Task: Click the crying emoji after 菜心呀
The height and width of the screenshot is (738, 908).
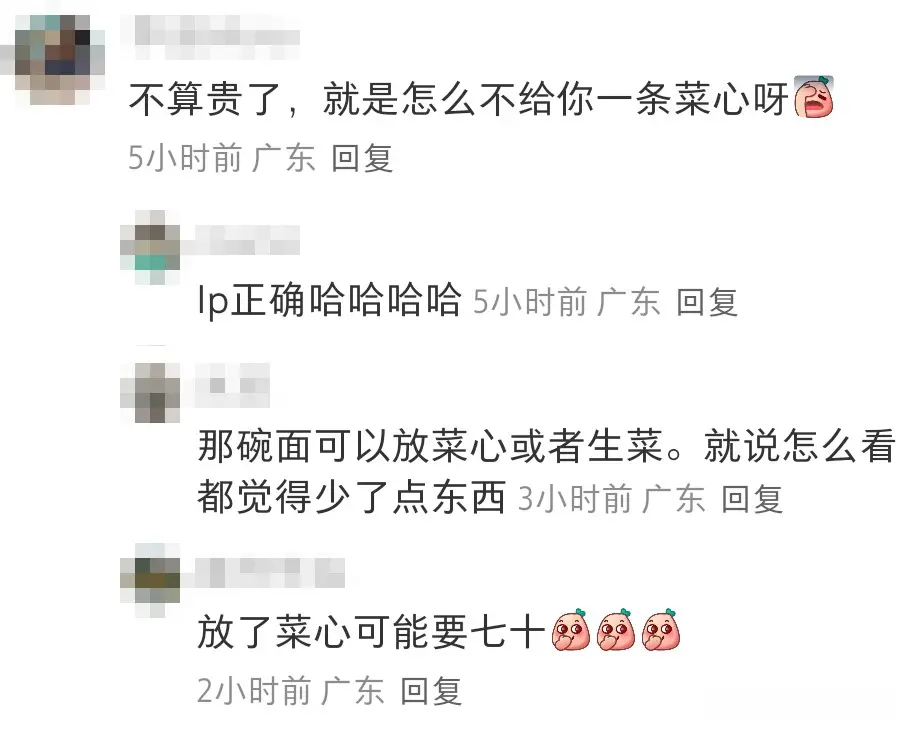Action: pyautogui.click(x=814, y=96)
